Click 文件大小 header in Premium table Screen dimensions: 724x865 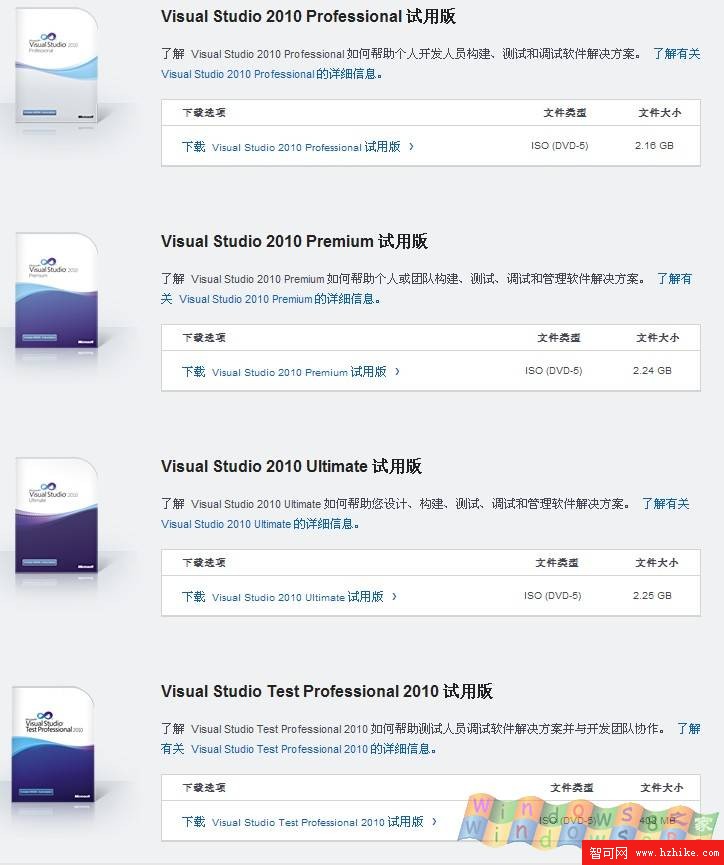click(x=658, y=338)
